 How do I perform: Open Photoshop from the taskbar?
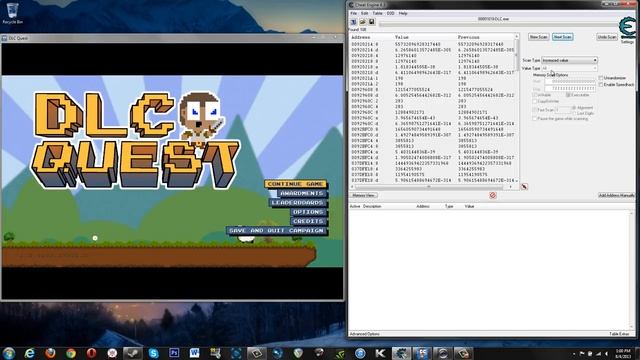[x=174, y=353]
